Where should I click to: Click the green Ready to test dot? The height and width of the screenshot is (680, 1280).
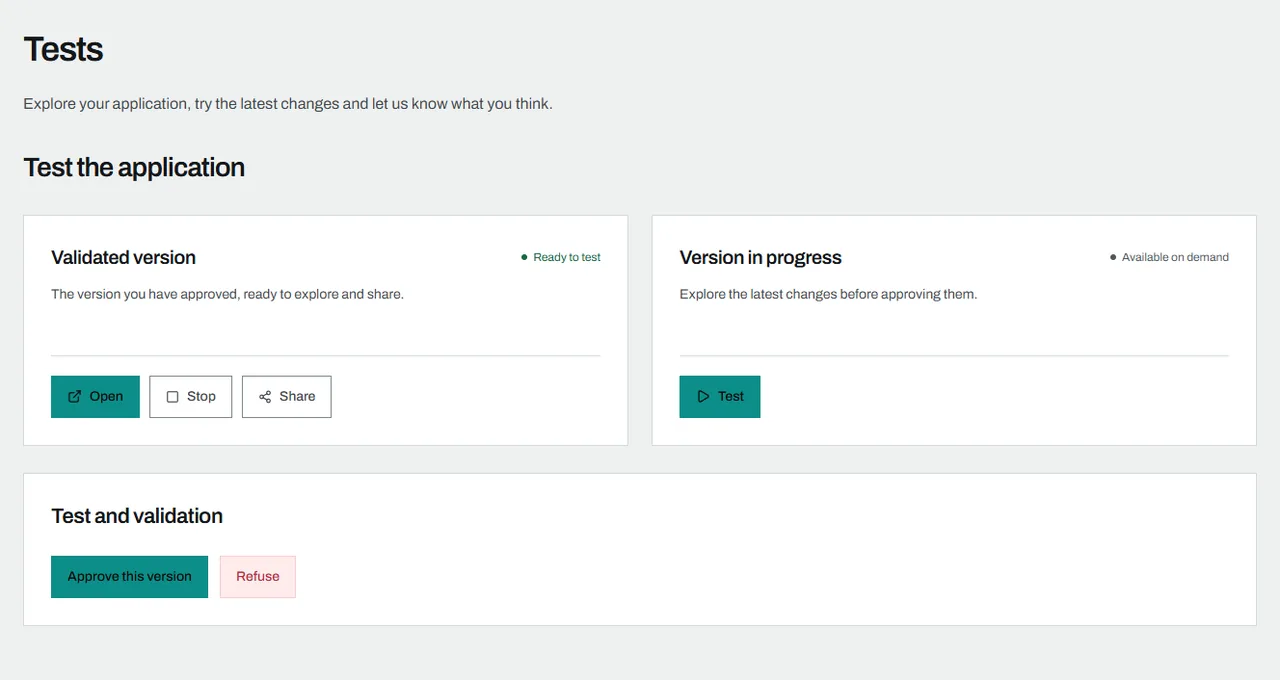[x=524, y=257]
